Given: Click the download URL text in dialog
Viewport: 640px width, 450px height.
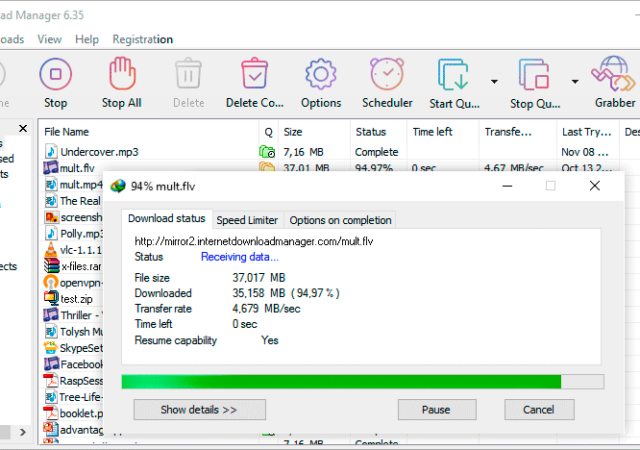Looking at the screenshot, I should click(x=253, y=241).
